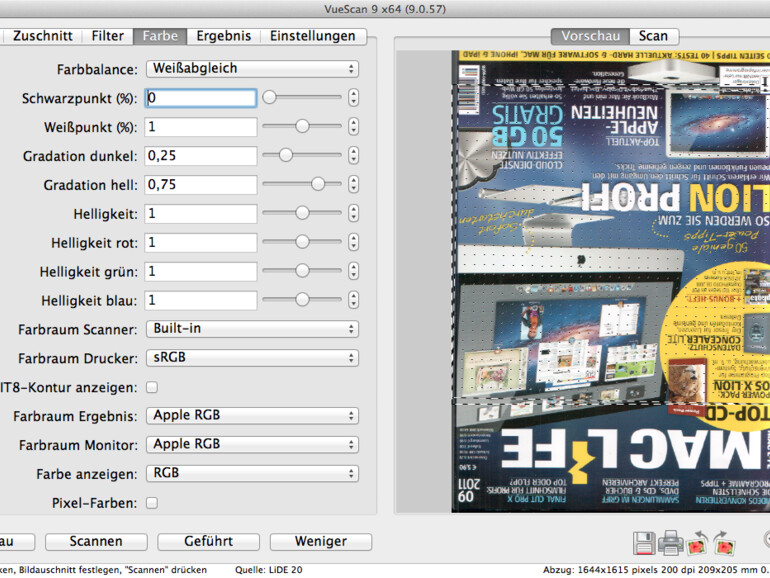Click the 'Farbraum Scanner:' label

click(x=78, y=330)
